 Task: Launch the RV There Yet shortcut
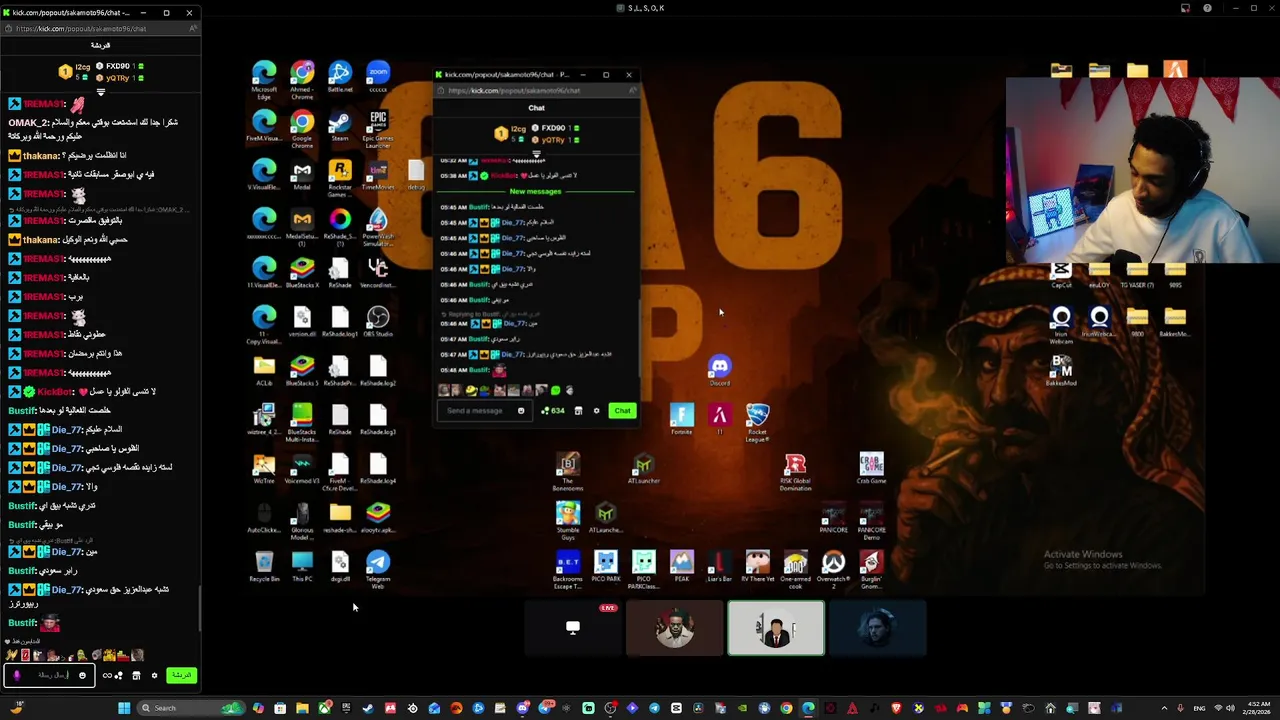(x=757, y=566)
